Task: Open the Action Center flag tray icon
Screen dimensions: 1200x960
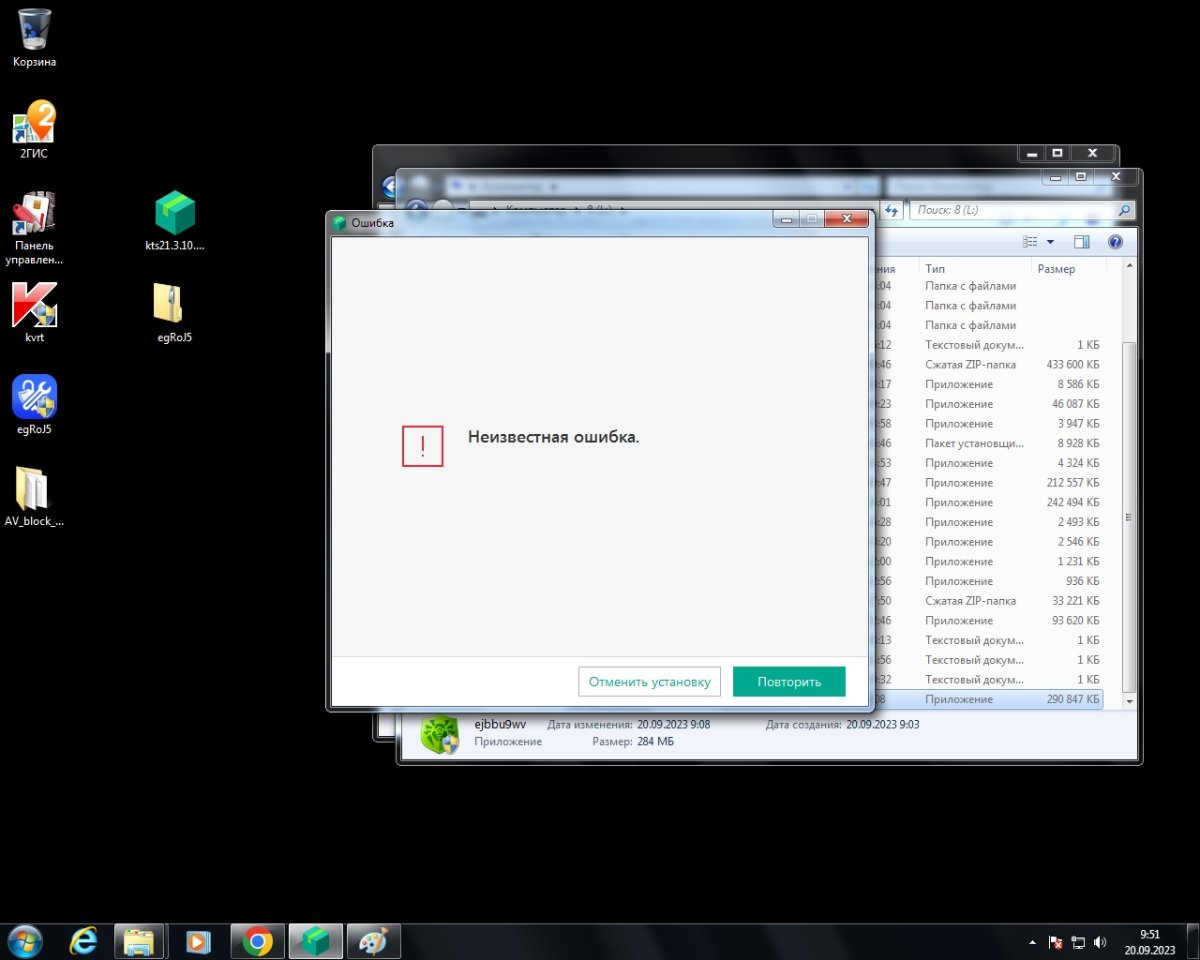Action: 1055,942
